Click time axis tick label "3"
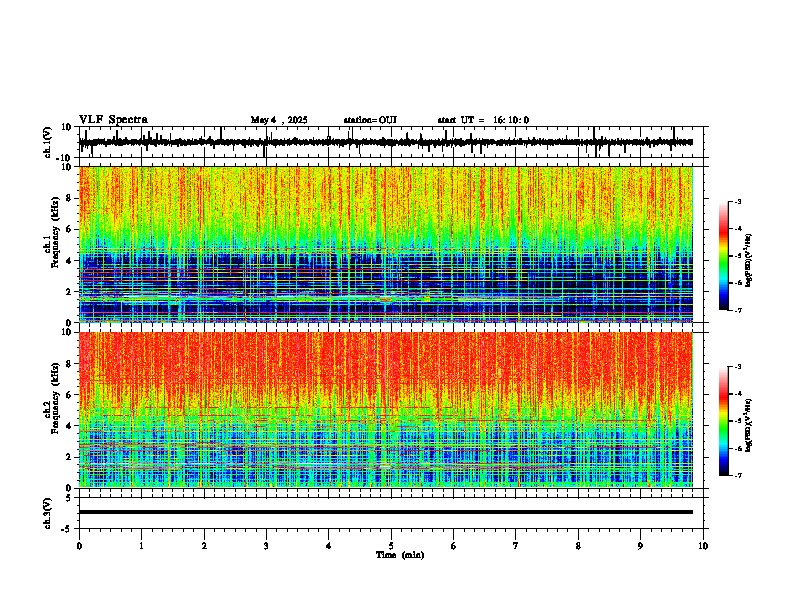Viewport: 792px width, 612px height. click(x=266, y=546)
